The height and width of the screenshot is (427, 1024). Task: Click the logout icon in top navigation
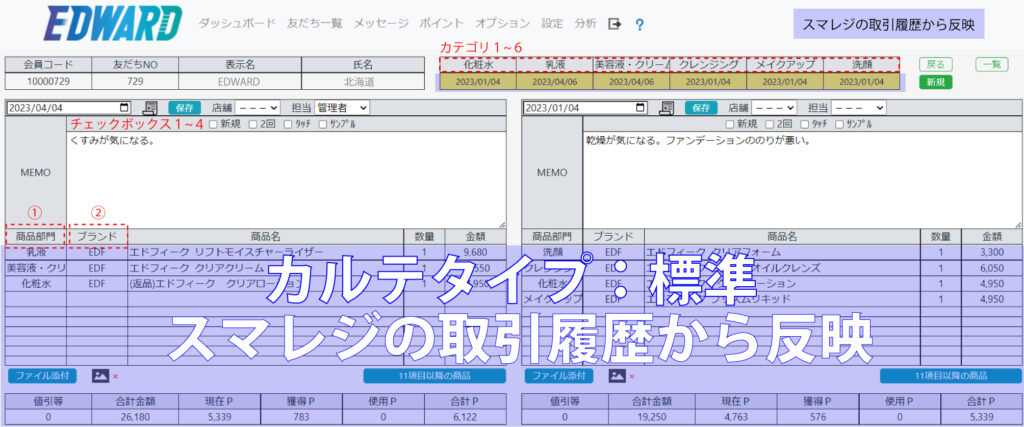point(615,23)
